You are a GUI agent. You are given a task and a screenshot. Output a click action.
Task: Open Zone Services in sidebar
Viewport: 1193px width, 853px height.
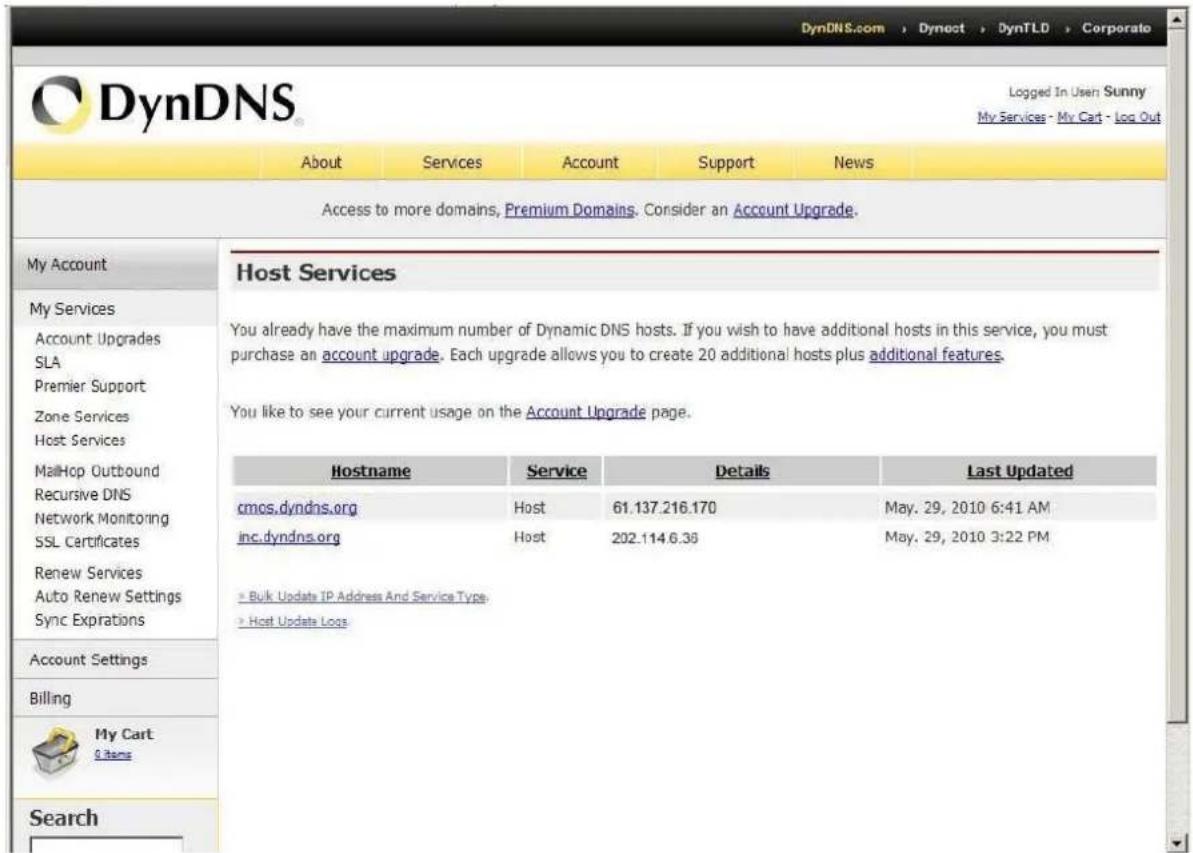(82, 417)
